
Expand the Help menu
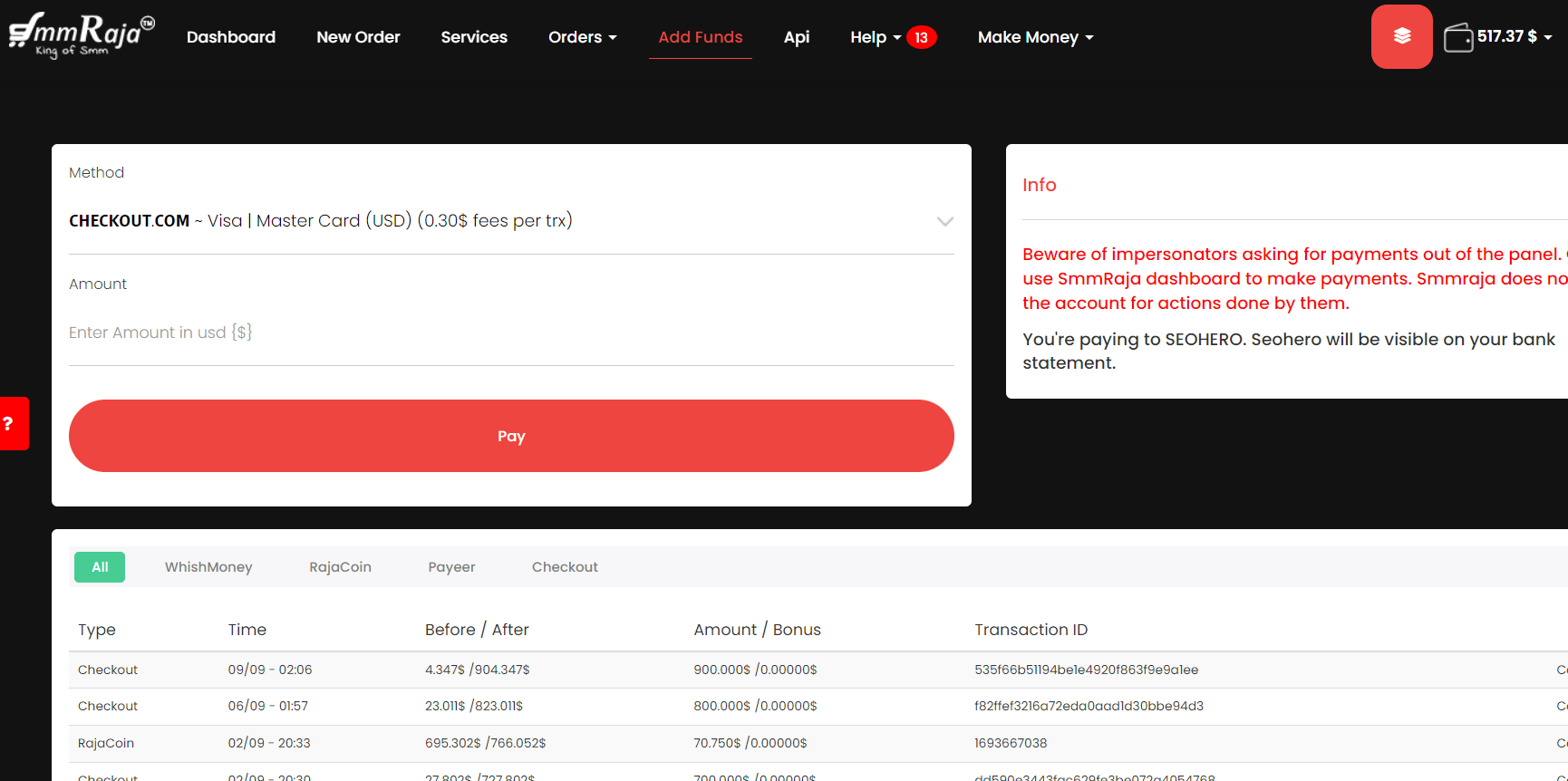(x=875, y=37)
